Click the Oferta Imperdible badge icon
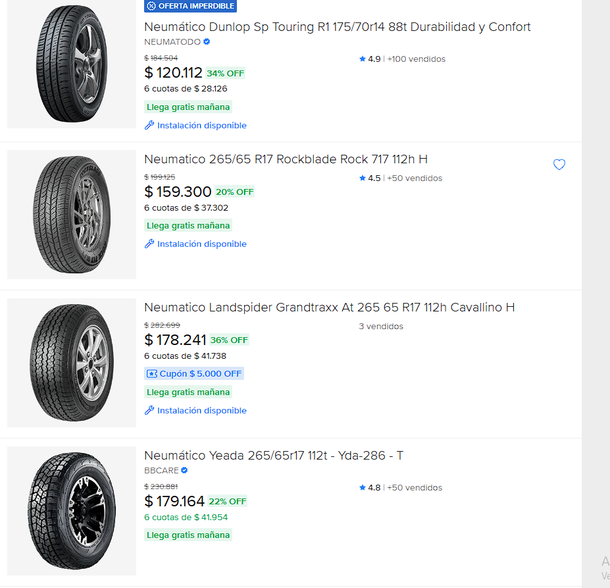This screenshot has height=588, width=610. 151,6
